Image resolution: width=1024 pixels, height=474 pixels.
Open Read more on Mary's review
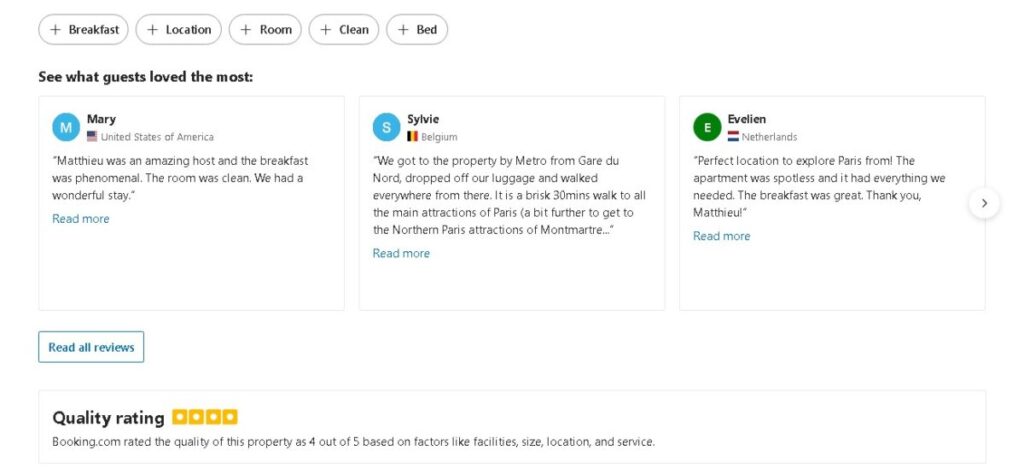[81, 219]
